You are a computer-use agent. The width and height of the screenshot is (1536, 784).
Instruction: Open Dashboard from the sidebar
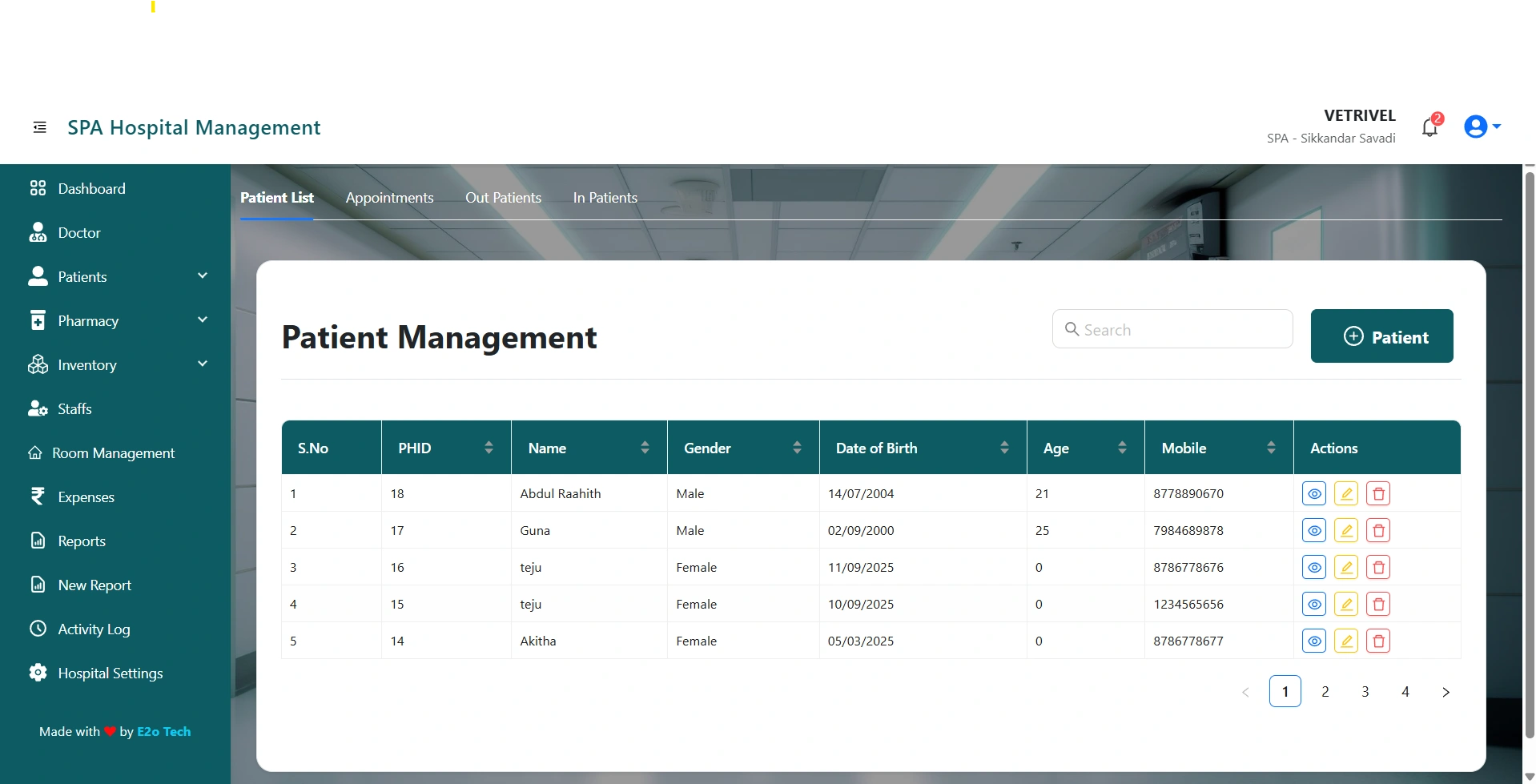tap(91, 189)
